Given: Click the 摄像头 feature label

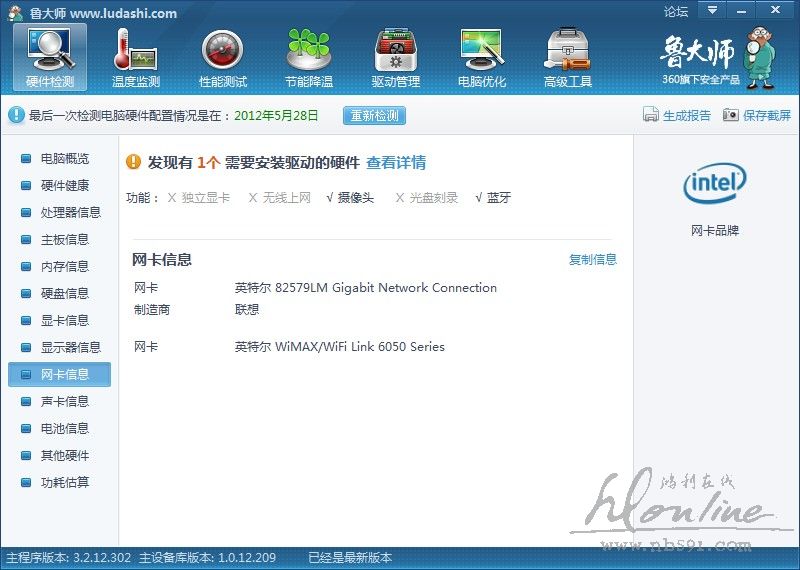Looking at the screenshot, I should pyautogui.click(x=356, y=197).
